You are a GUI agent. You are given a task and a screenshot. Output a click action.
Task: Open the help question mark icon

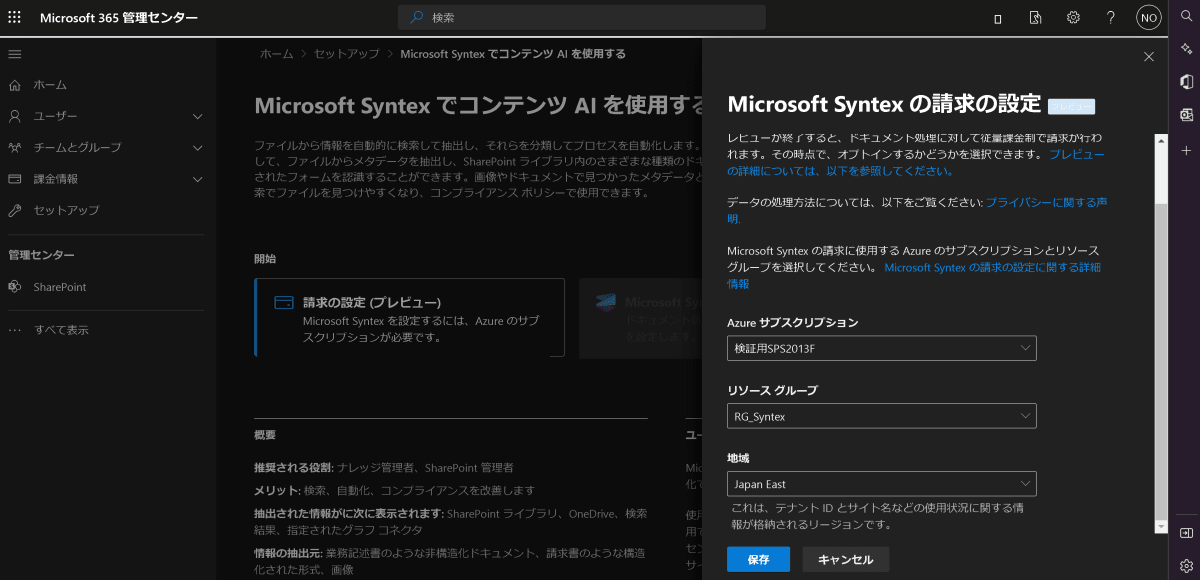click(x=1111, y=18)
